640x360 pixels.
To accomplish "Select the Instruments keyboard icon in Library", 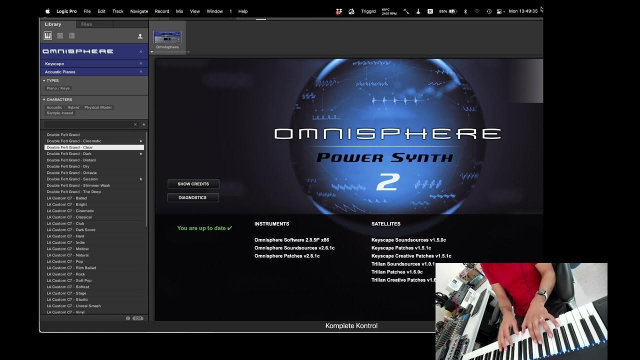I will (48, 36).
